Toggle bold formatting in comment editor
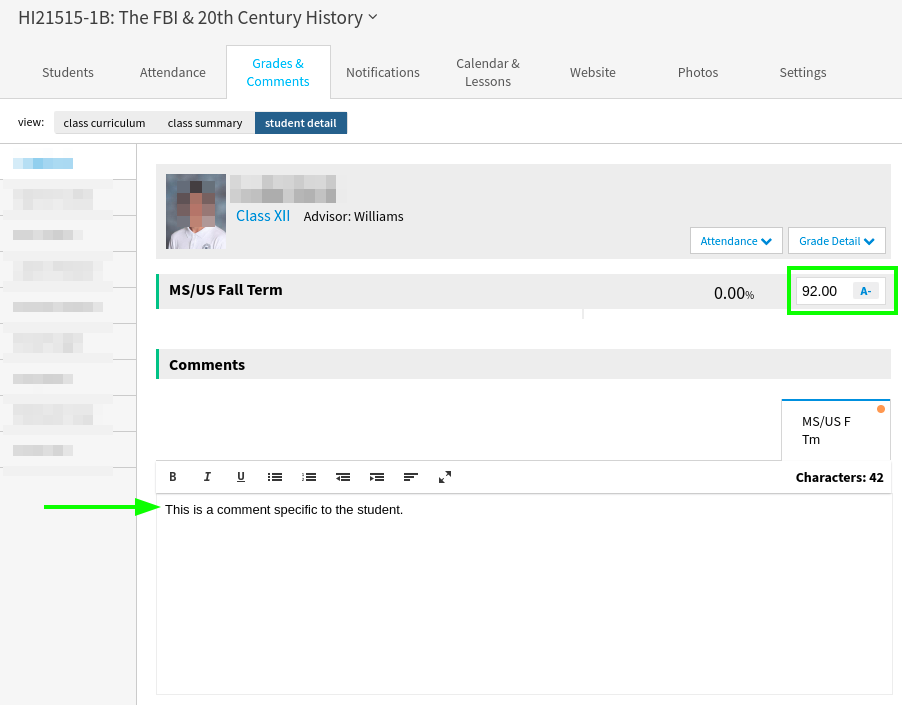 [x=173, y=477]
